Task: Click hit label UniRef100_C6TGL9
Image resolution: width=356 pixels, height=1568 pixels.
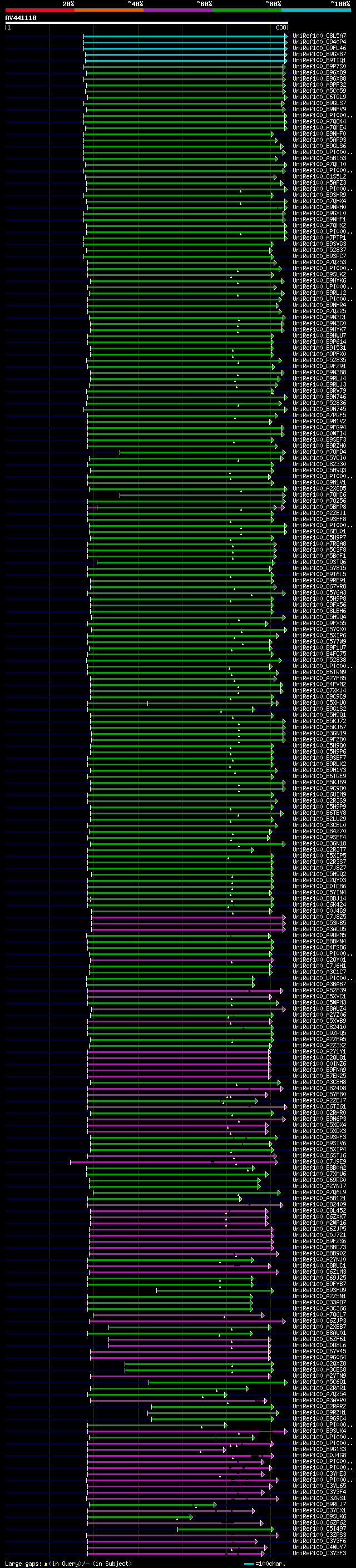Action: click(319, 97)
